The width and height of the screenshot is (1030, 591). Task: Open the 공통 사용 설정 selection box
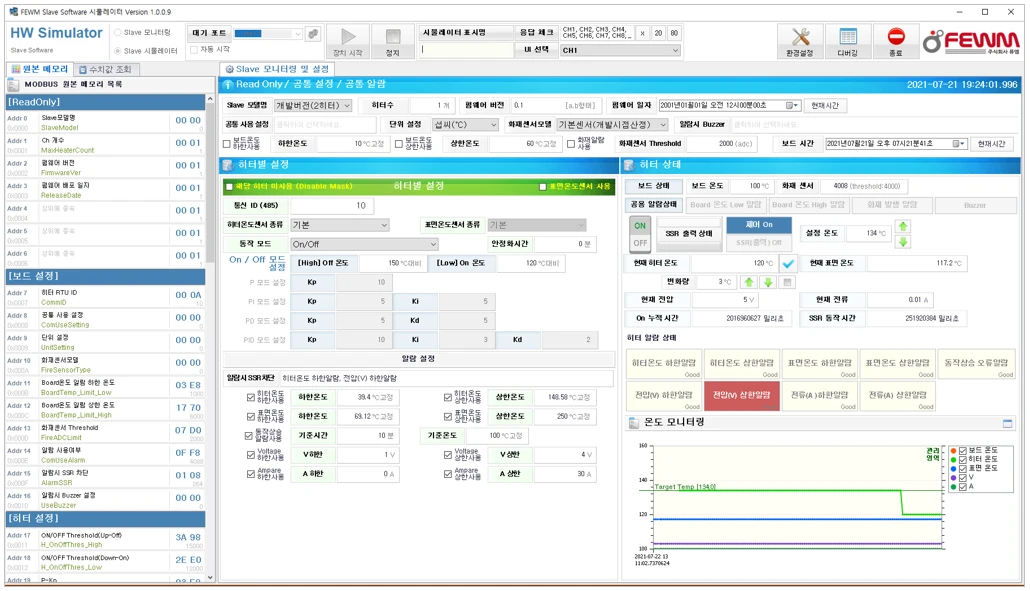pos(325,124)
